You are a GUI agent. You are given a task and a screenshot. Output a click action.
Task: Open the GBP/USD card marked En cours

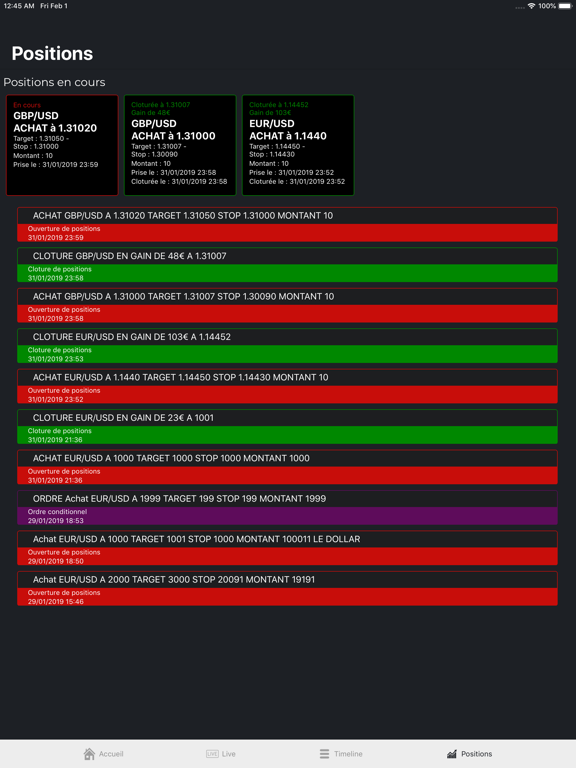pos(62,145)
